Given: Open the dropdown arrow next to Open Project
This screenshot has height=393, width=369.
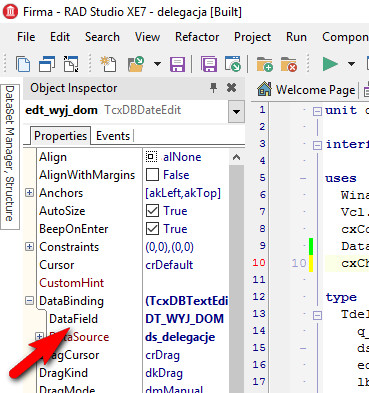Looking at the screenshot, I should tap(157, 64).
